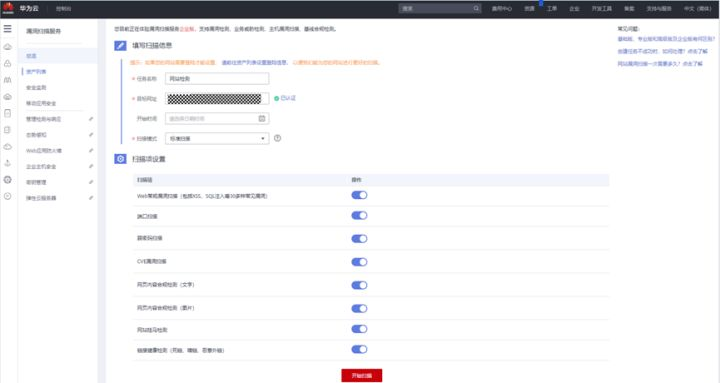Select 资产列表 in the left navigation

coord(36,72)
